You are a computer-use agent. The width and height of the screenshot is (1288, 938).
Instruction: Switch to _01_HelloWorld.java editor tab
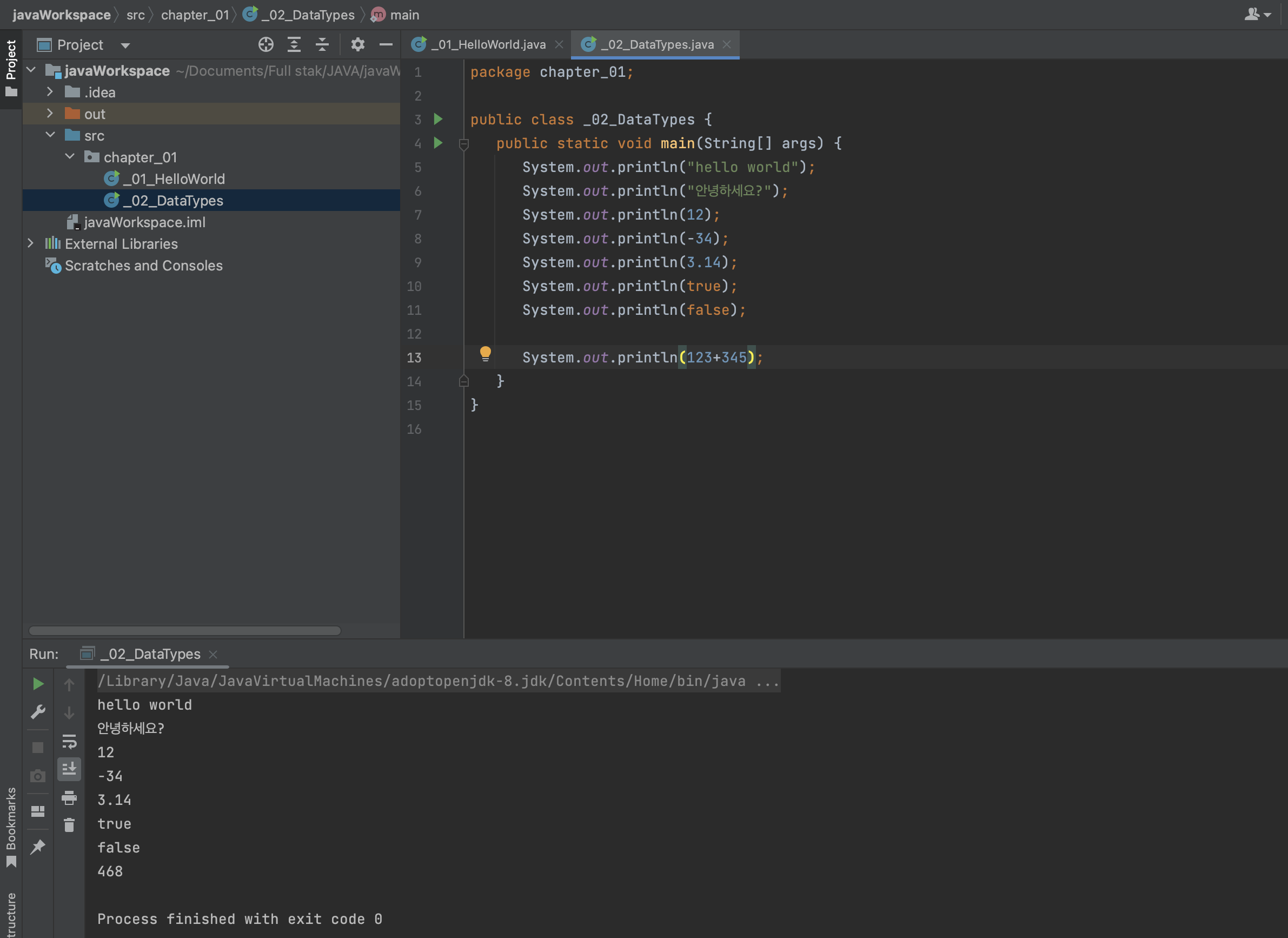point(487,44)
